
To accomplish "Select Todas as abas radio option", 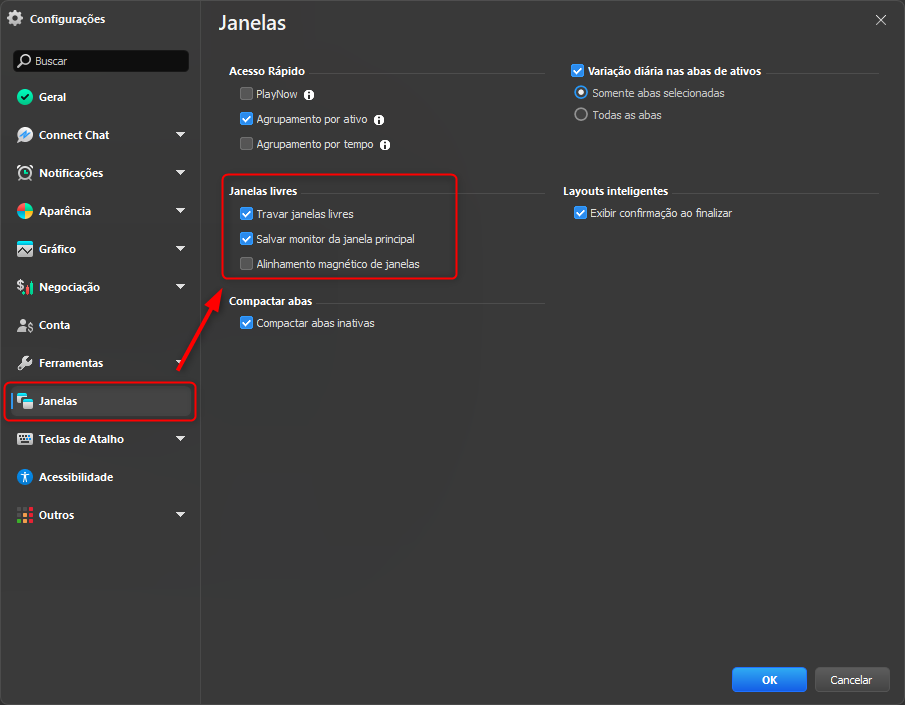I will (x=581, y=114).
